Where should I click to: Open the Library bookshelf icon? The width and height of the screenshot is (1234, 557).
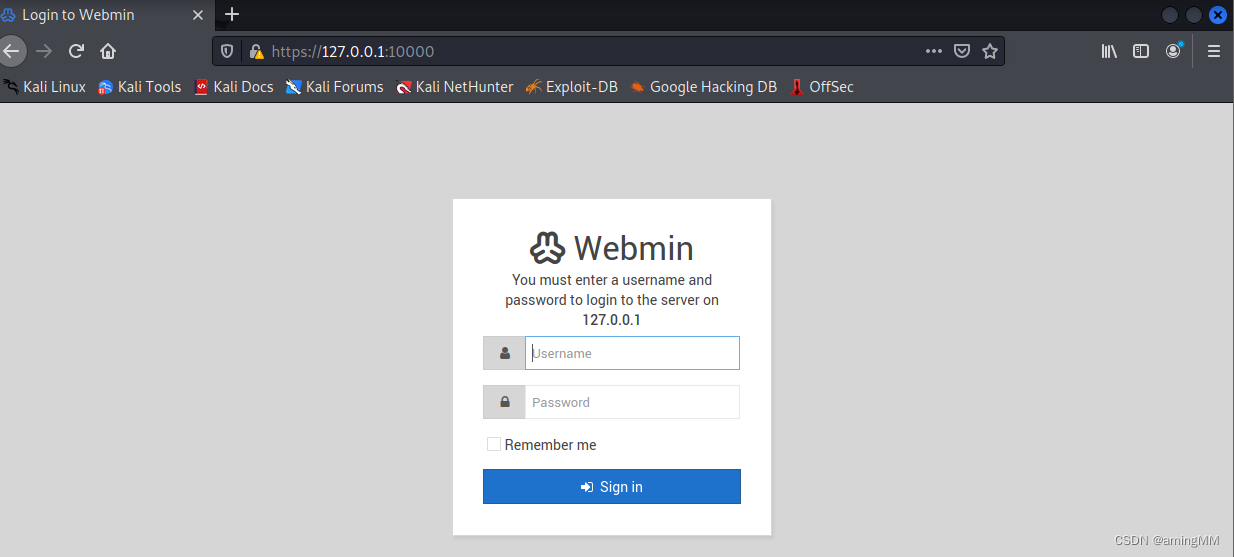1109,51
